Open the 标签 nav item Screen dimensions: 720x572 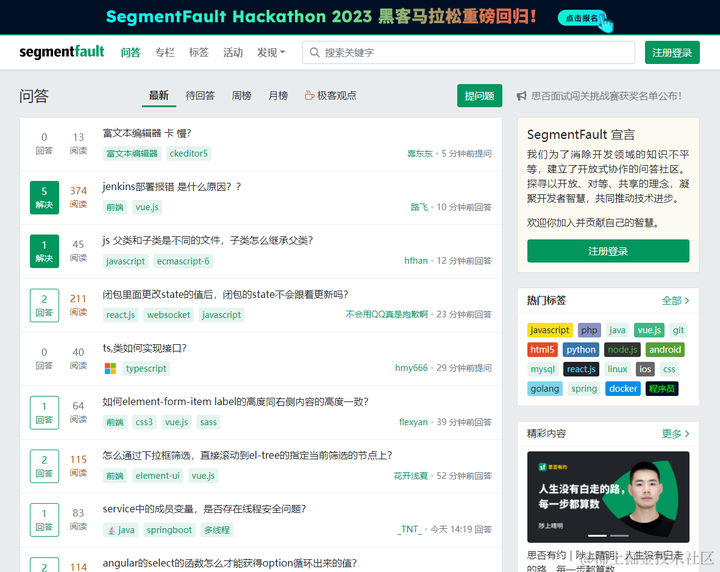[x=199, y=52]
